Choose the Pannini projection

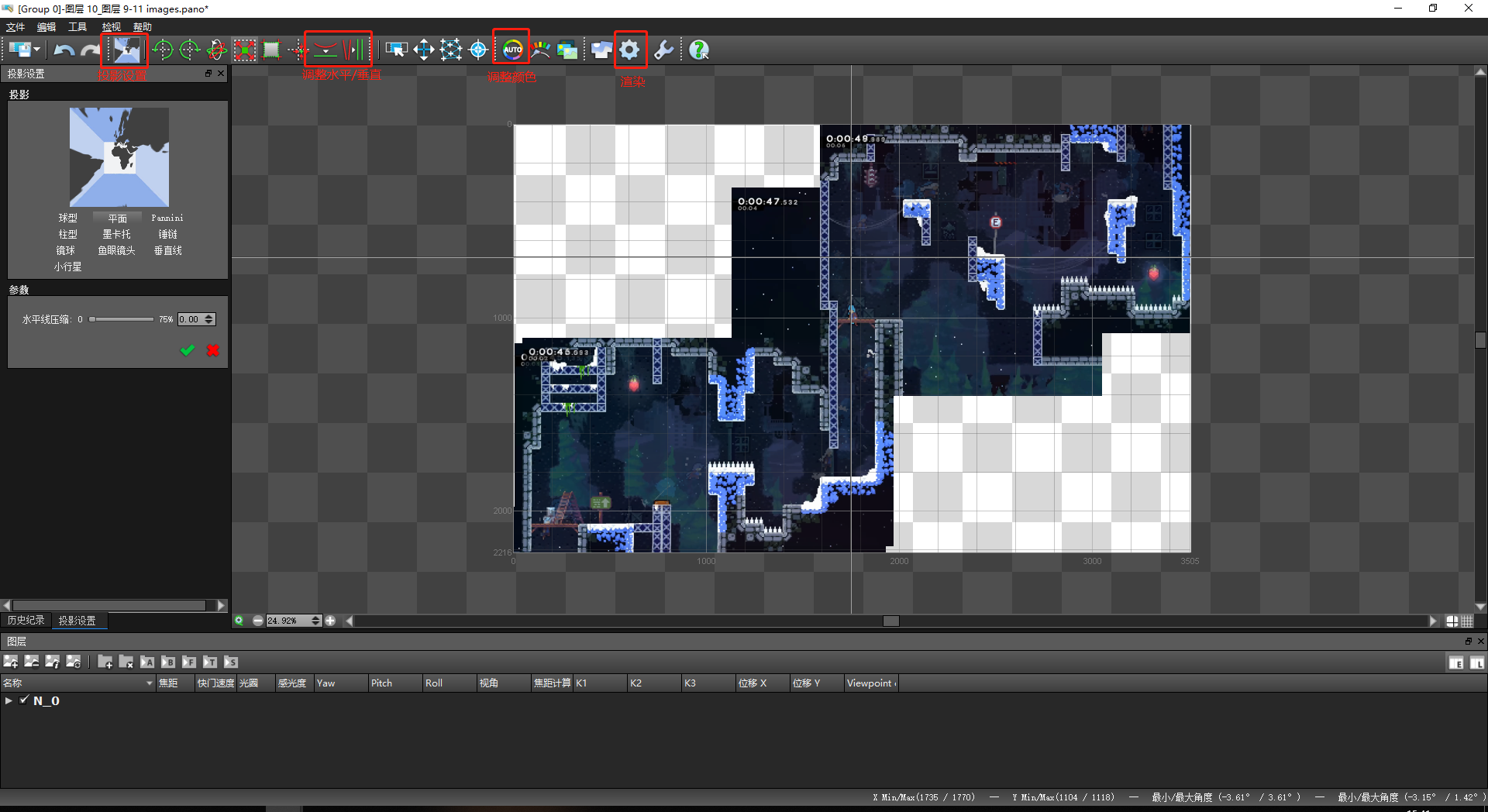coord(167,218)
